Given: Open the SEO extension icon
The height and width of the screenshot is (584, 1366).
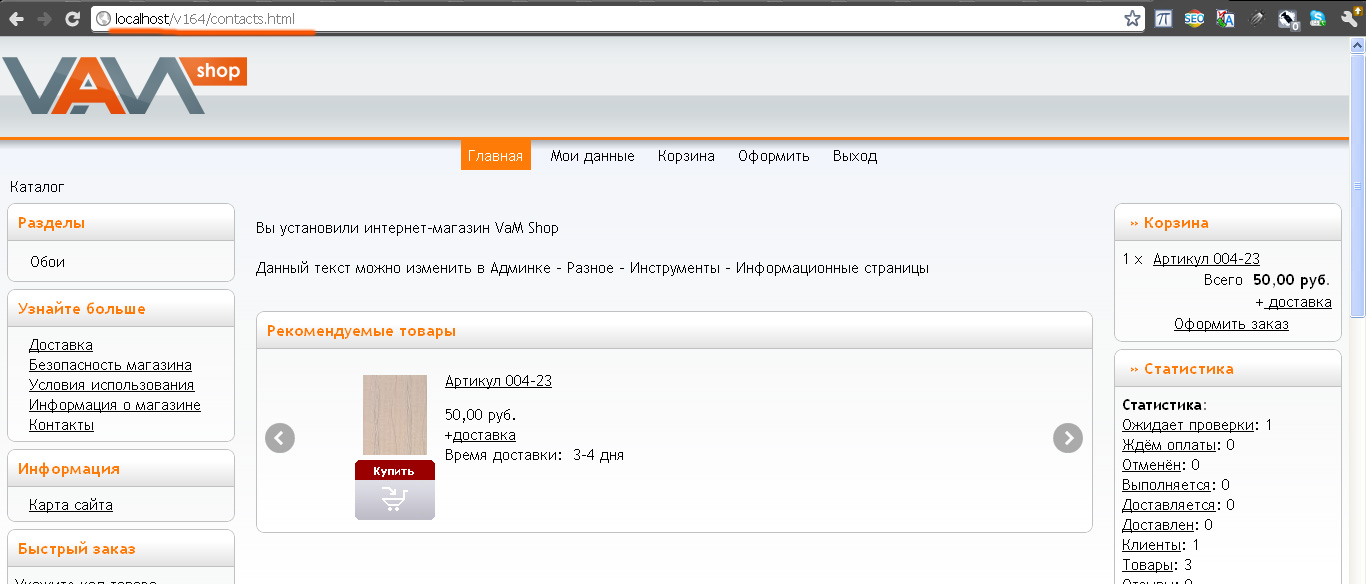Looking at the screenshot, I should tap(1194, 19).
